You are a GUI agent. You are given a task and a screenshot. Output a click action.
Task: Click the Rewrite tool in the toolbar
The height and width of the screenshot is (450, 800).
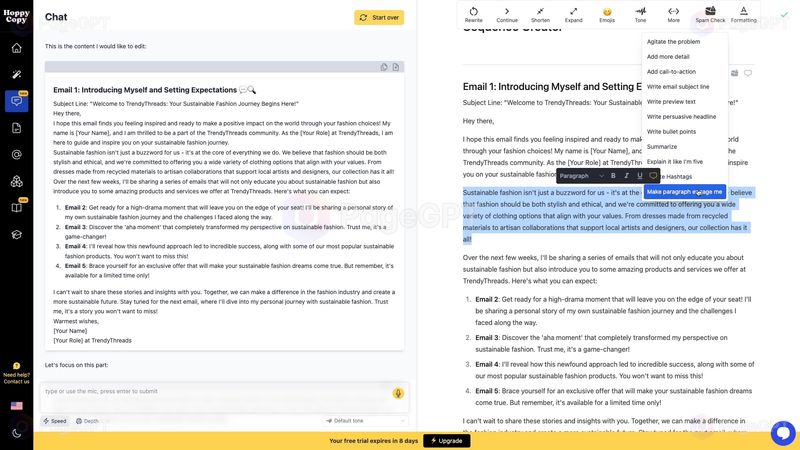point(473,15)
